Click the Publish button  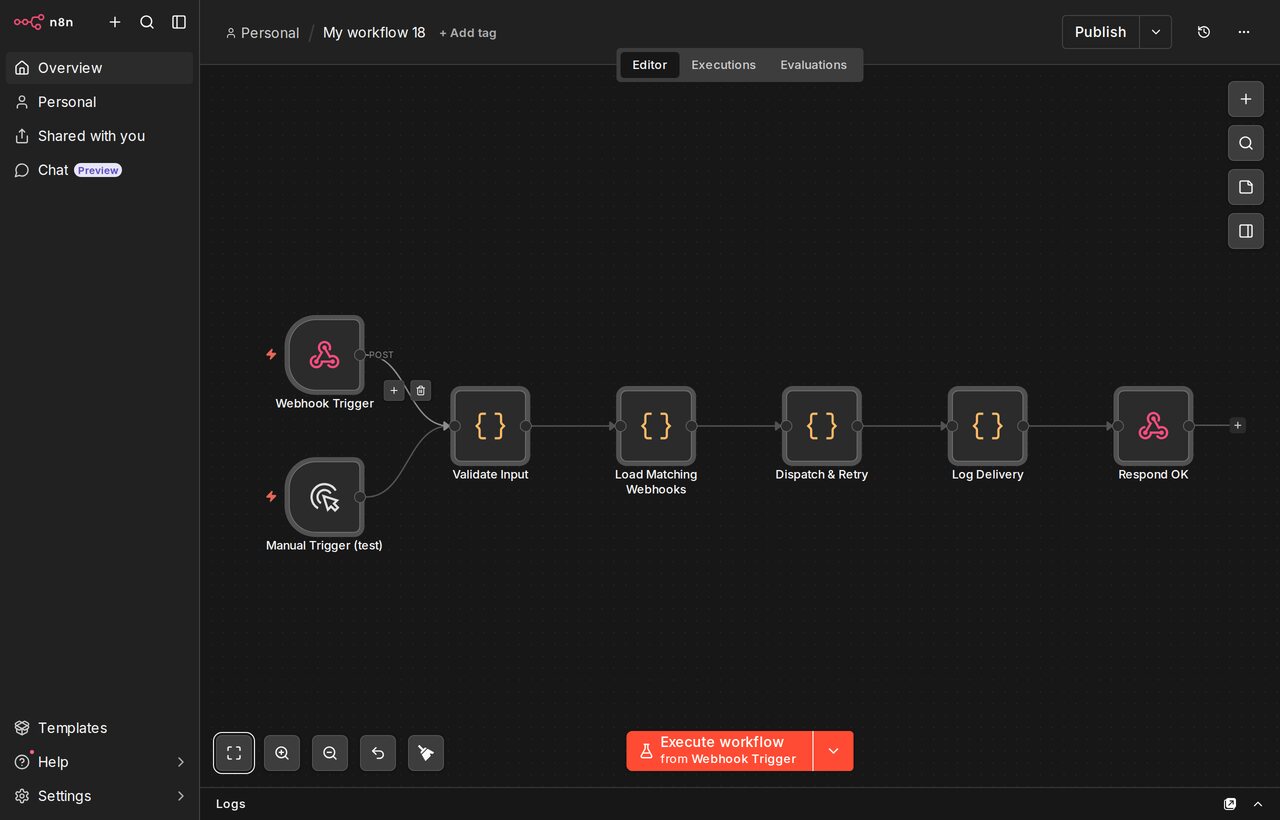coord(1100,32)
